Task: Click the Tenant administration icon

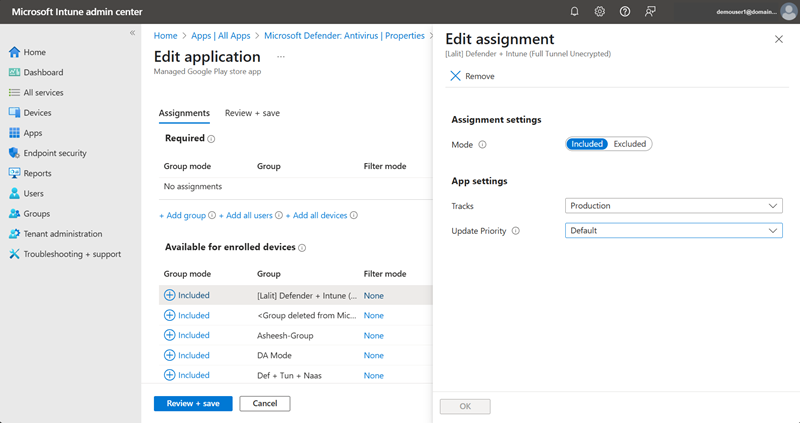Action: coord(14,234)
